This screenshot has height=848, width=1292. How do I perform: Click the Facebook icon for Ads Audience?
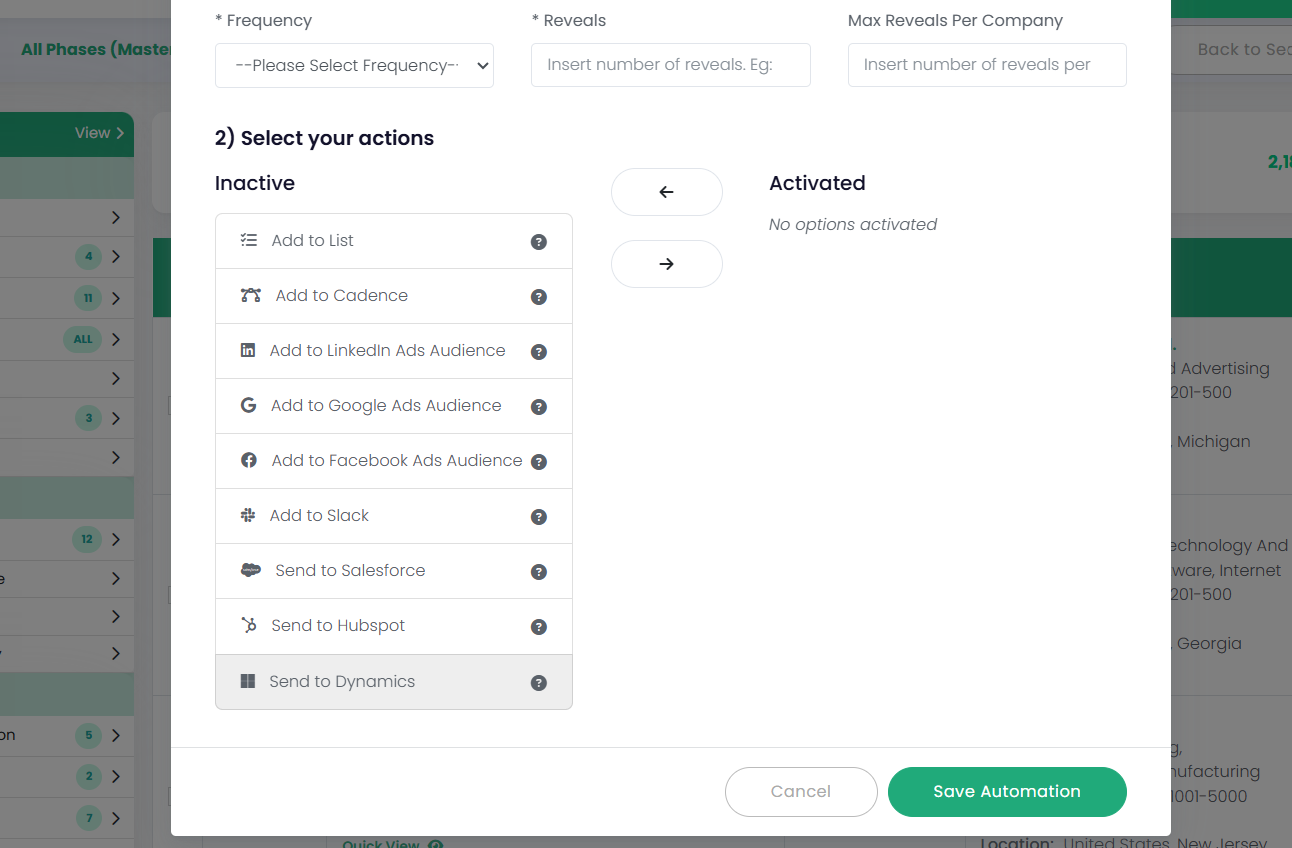(249, 461)
